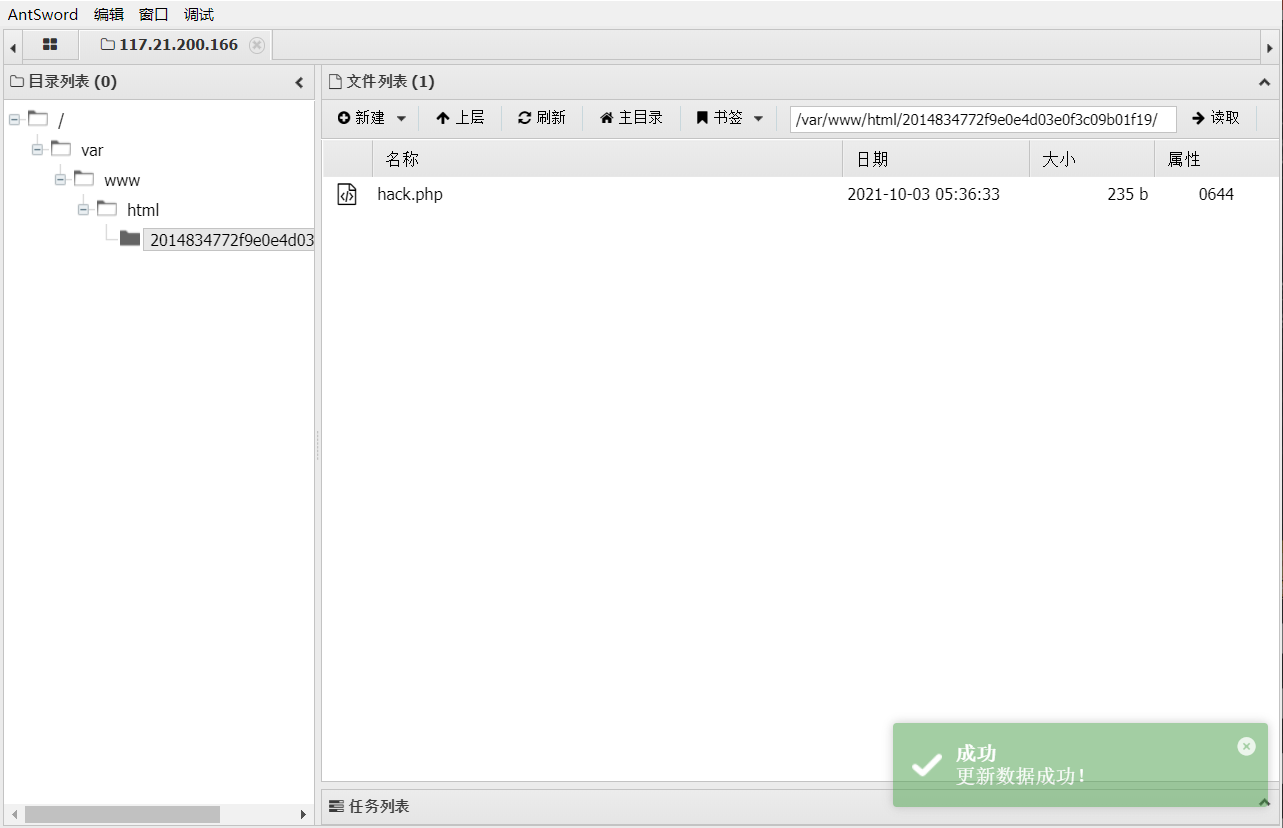Open the 书签 dropdown menu
The height and width of the screenshot is (828, 1283).
coord(758,118)
